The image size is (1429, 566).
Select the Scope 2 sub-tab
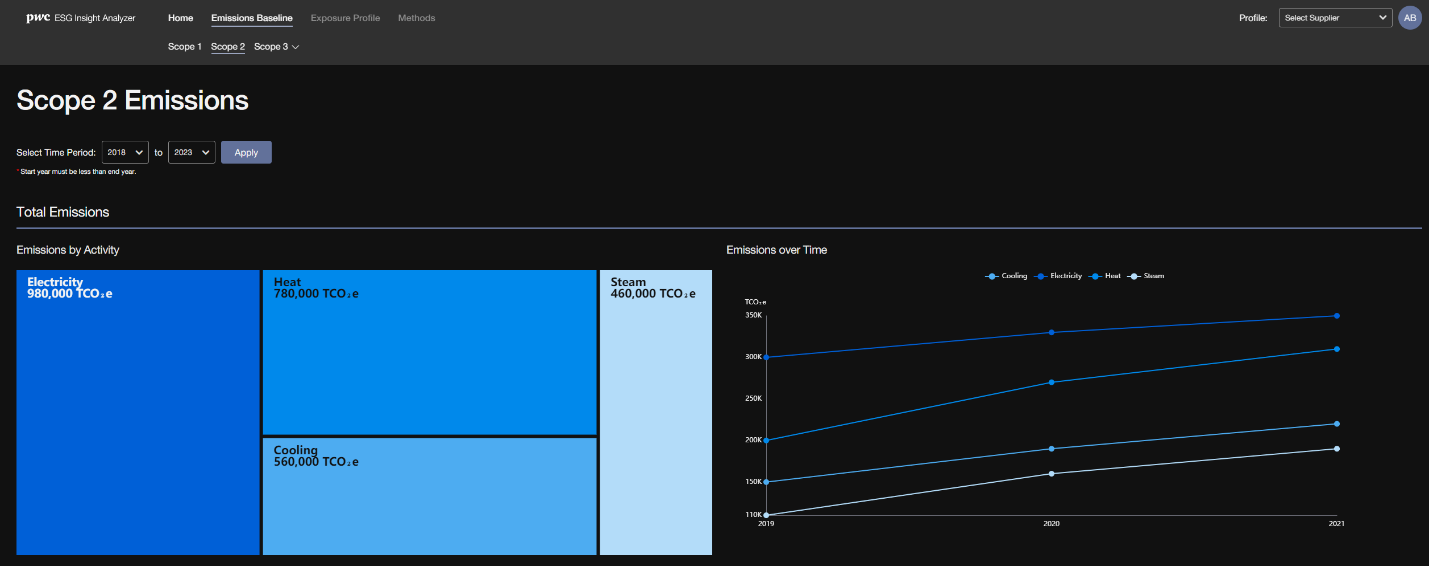pos(228,47)
